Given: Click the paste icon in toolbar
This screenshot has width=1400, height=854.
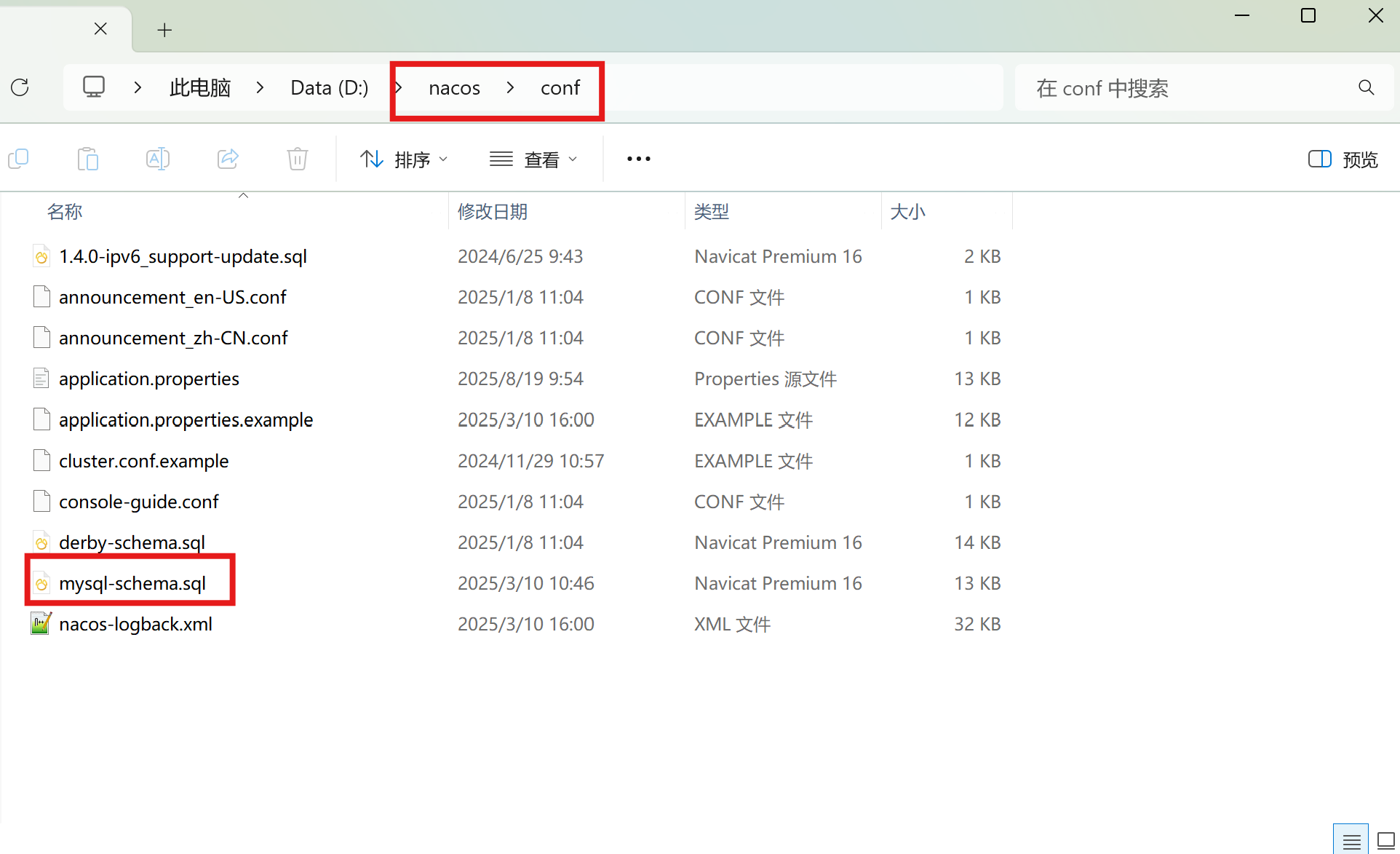Looking at the screenshot, I should coord(88,159).
